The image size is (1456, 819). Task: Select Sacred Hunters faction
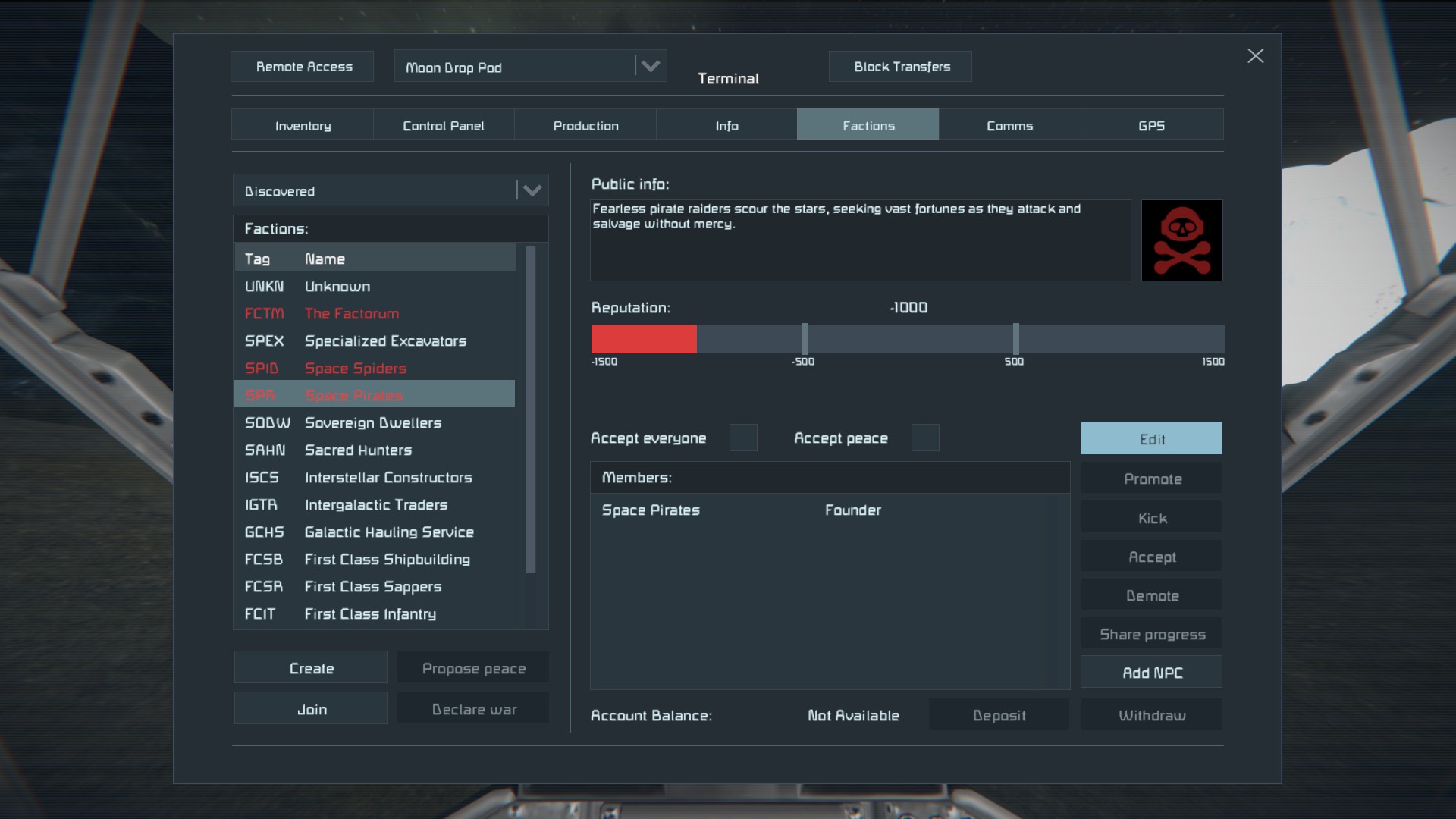click(x=375, y=450)
